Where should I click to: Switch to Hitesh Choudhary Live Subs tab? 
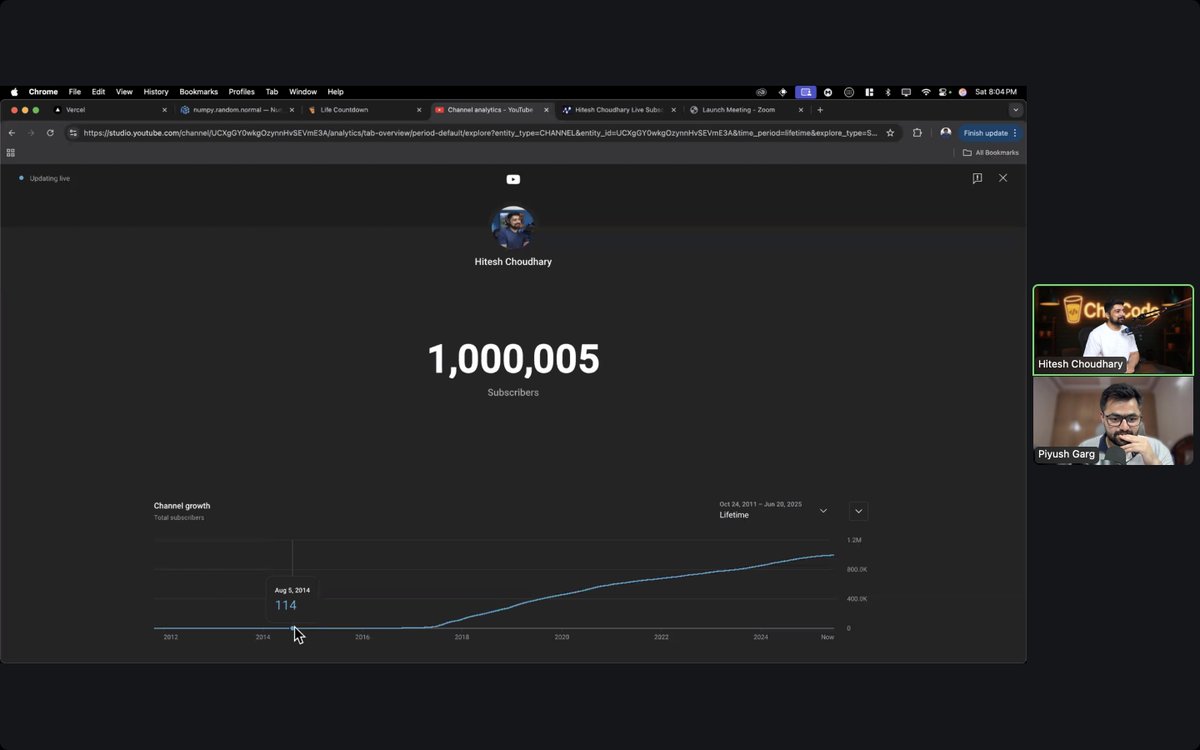point(618,110)
